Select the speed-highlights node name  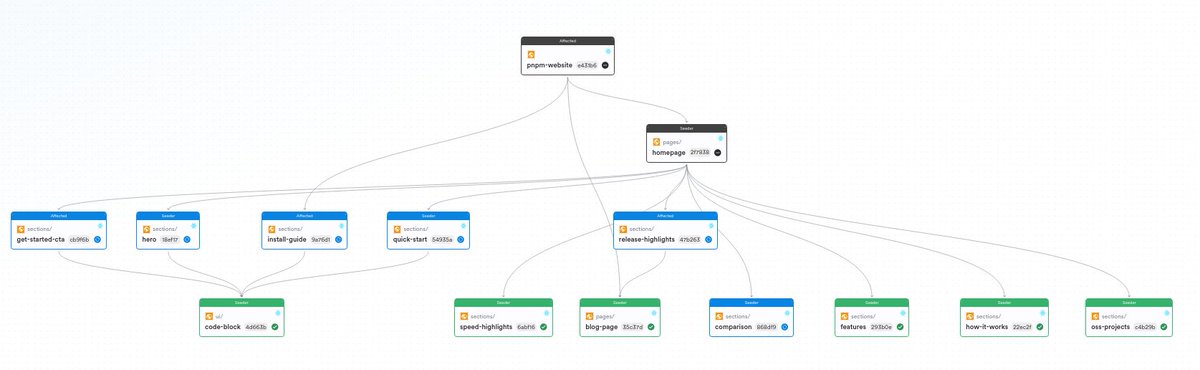coord(486,327)
